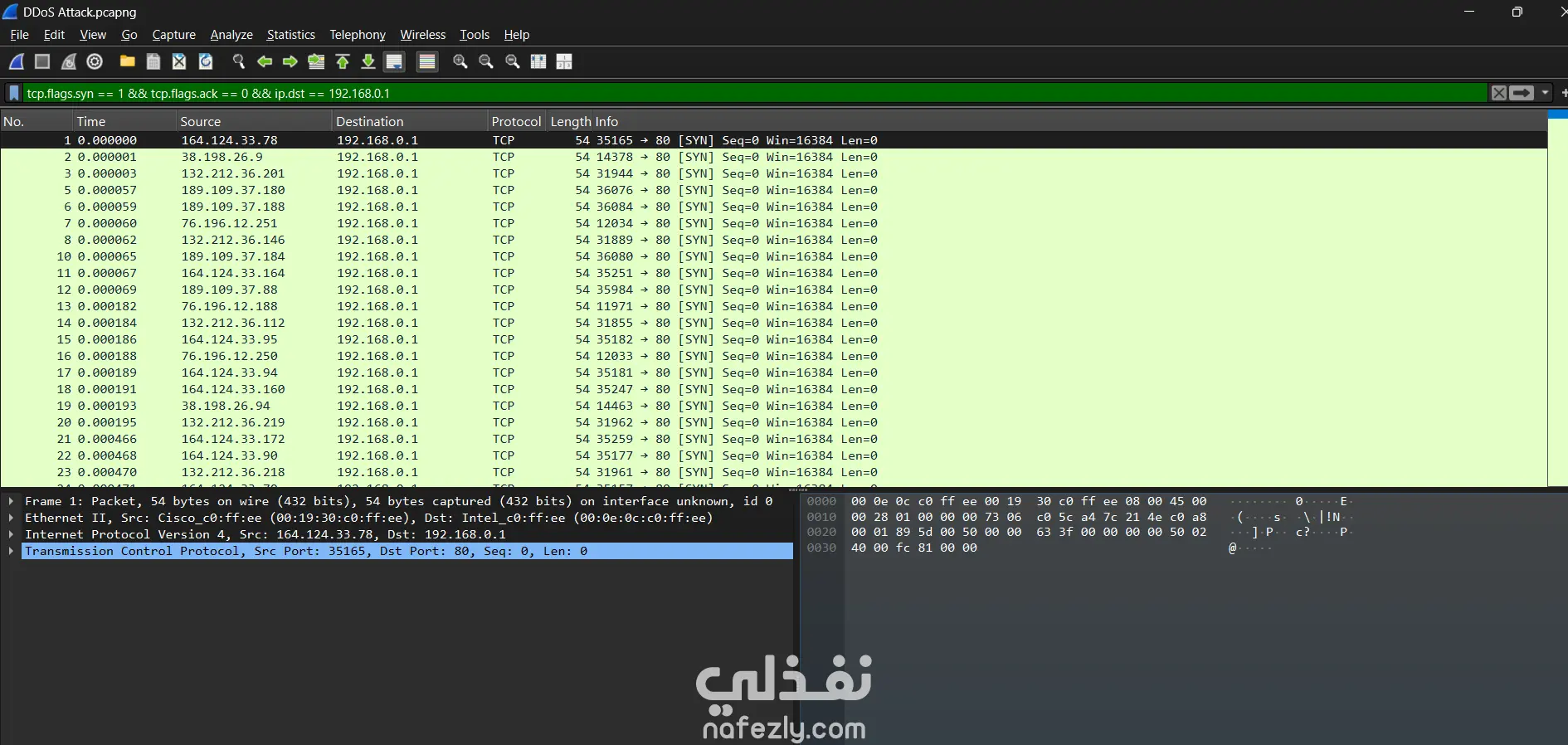This screenshot has width=1568, height=745.
Task: Select packet 12 from source 189.109.37.88
Action: tap(773, 290)
